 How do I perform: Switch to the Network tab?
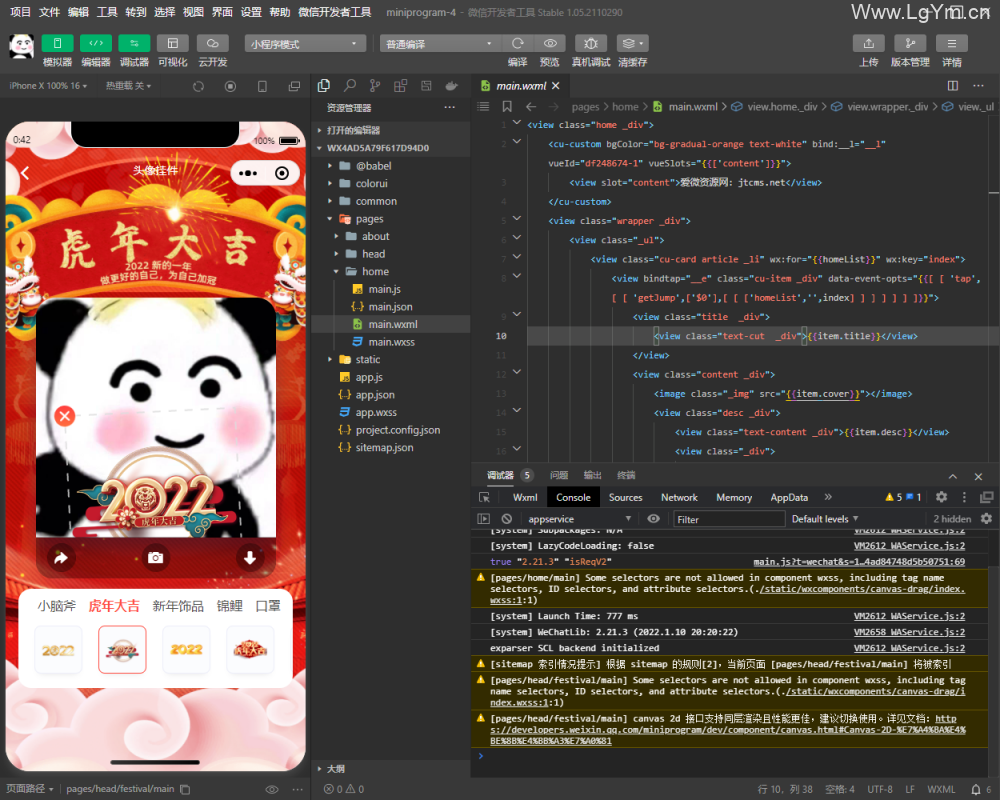tap(679, 498)
